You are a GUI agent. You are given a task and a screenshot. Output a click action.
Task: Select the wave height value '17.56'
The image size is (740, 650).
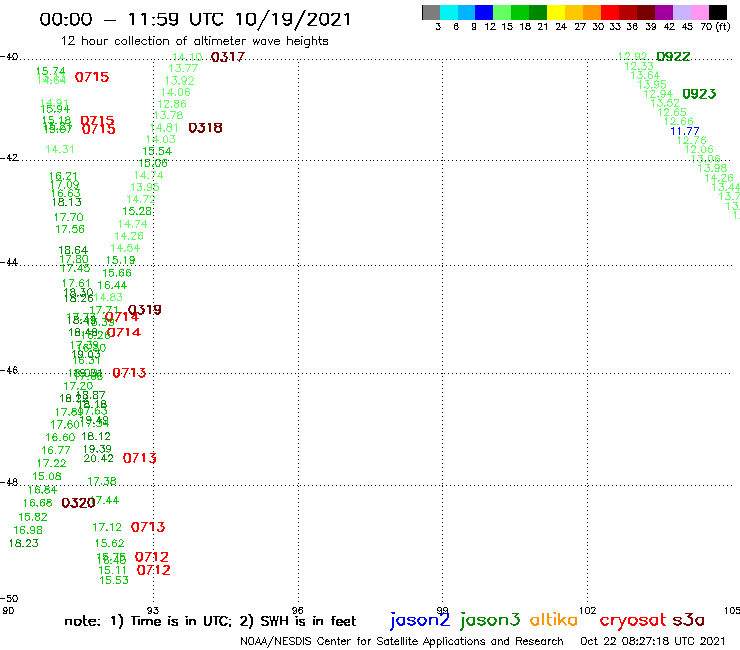70,229
